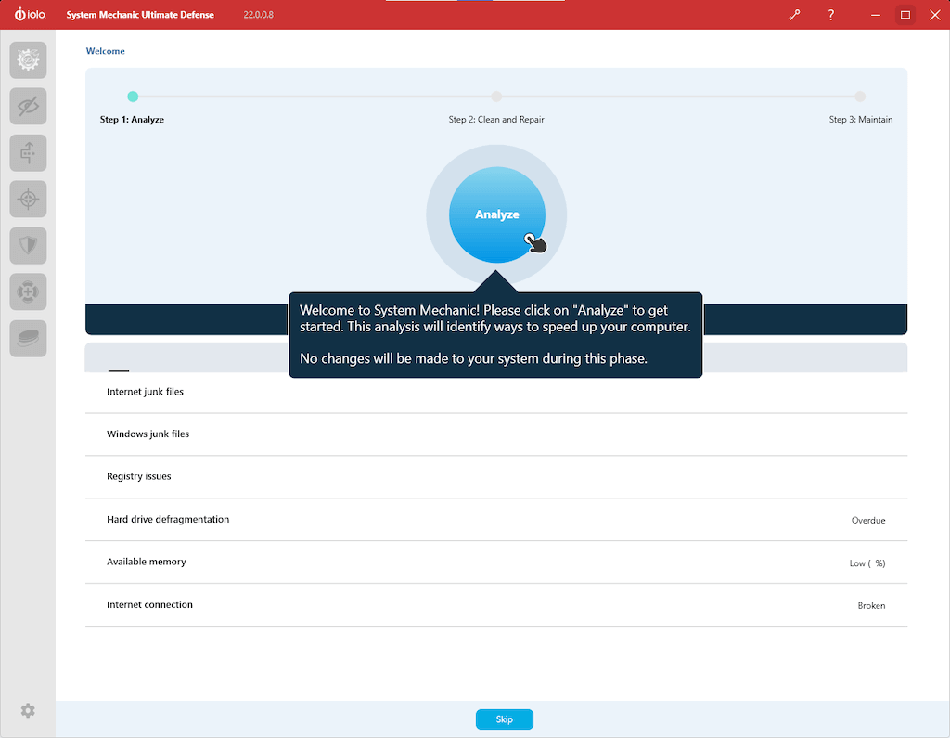Select the Registry issues row
The width and height of the screenshot is (950, 738).
[139, 477]
